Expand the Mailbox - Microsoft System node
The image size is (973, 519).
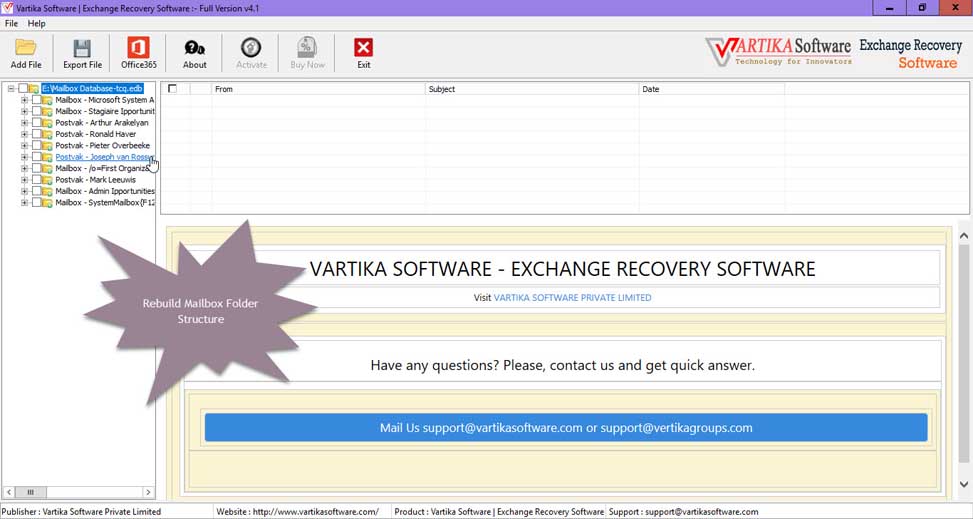tap(25, 100)
